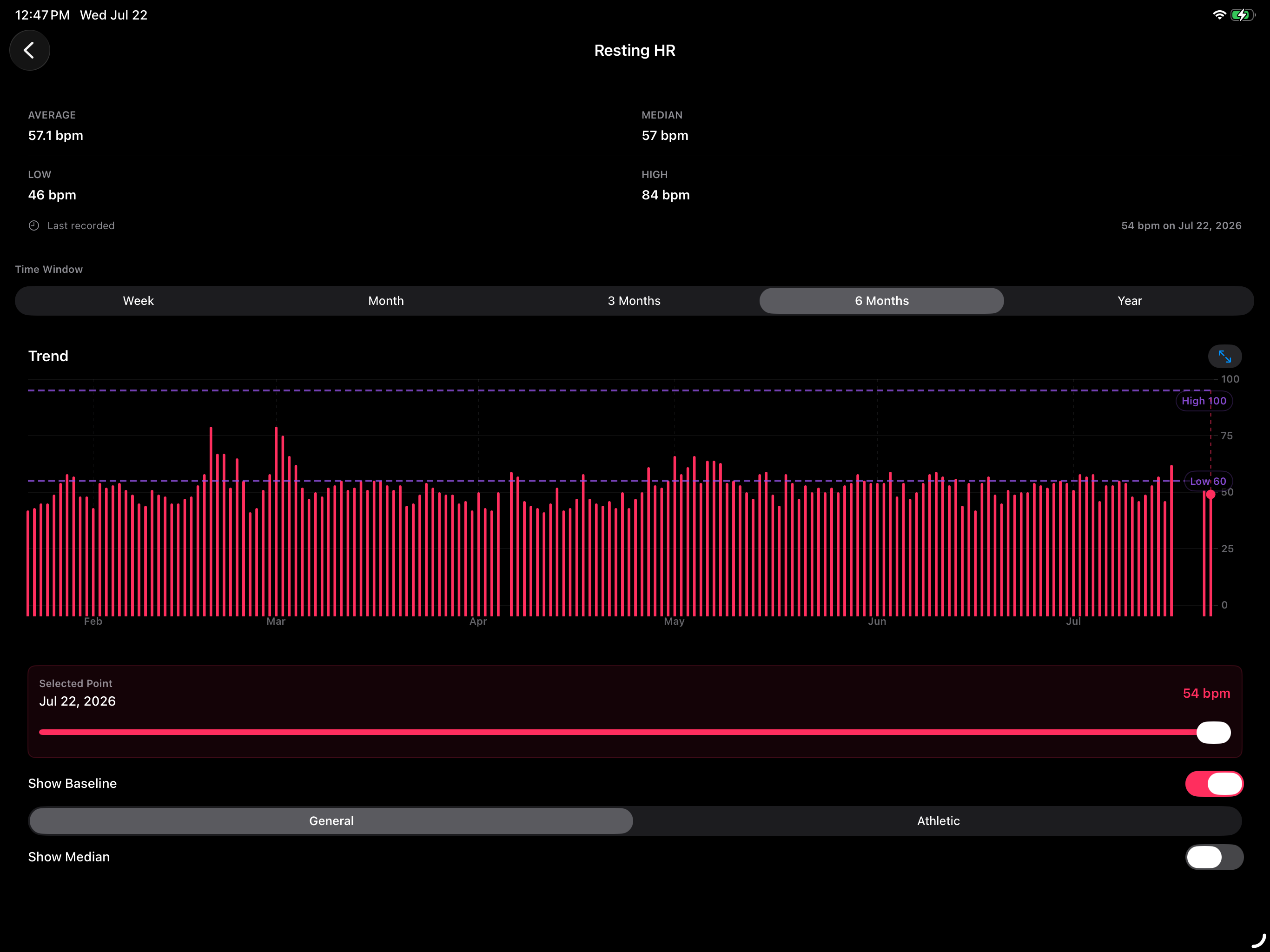This screenshot has height=952, width=1270.
Task: Select the Month time window
Action: tap(386, 301)
